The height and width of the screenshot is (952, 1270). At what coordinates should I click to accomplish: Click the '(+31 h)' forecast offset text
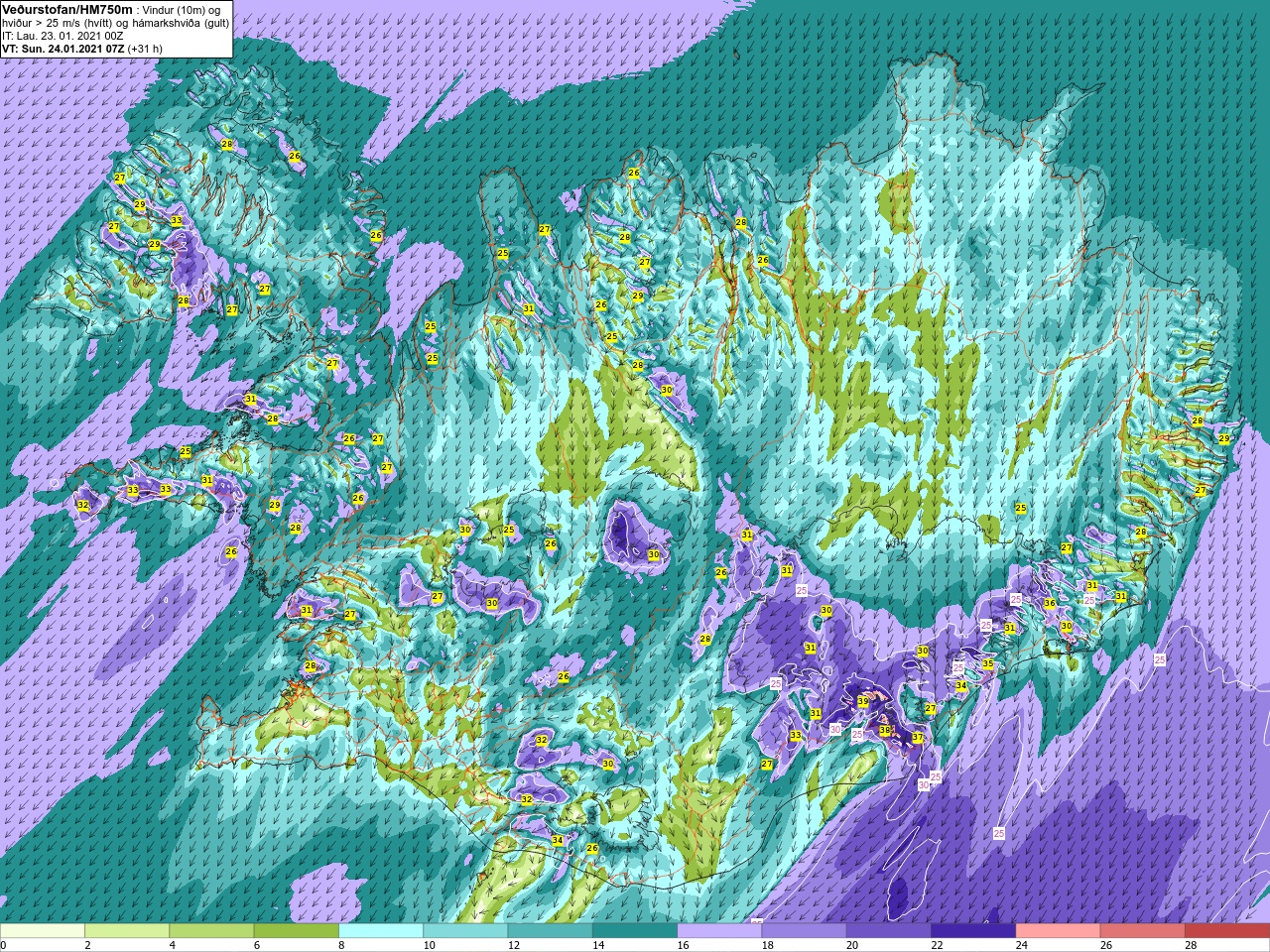tap(145, 49)
